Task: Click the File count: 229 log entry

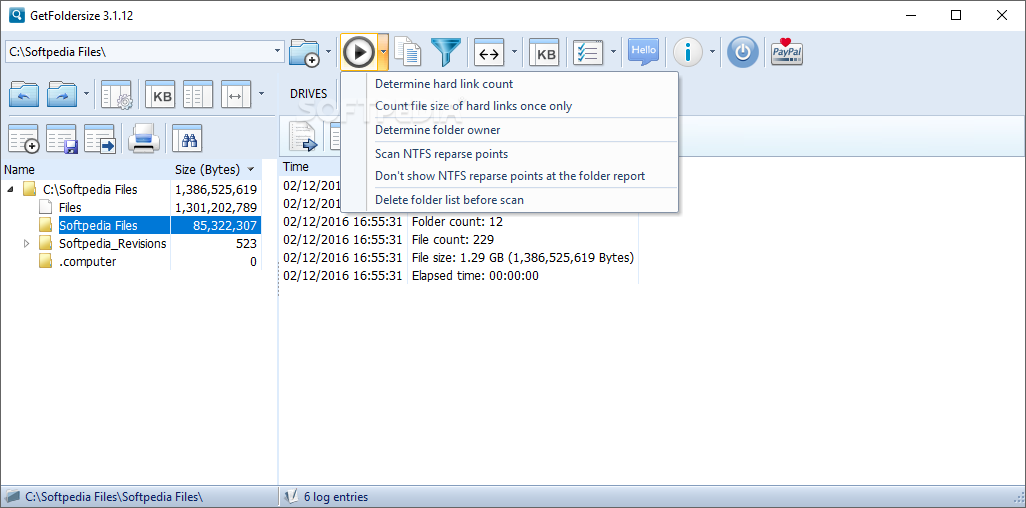Action: click(x=453, y=240)
